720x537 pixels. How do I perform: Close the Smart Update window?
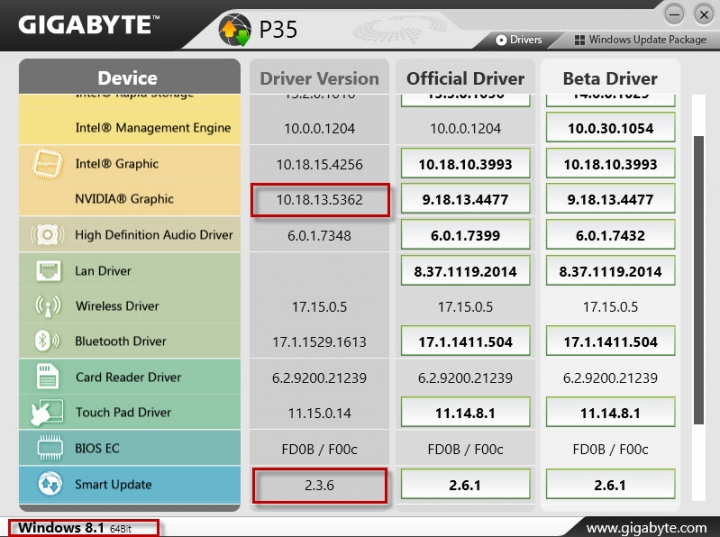pyautogui.click(x=703, y=14)
